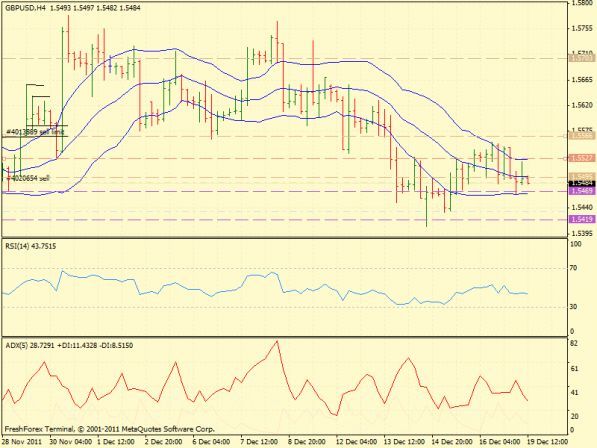Click the 1.5395 price axis label

pyautogui.click(x=582, y=233)
